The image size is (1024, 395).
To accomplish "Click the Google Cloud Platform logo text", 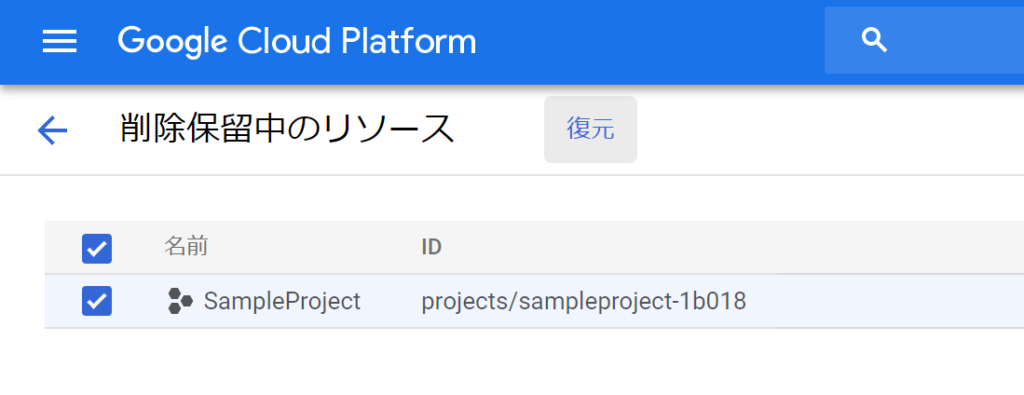I will 297,40.
